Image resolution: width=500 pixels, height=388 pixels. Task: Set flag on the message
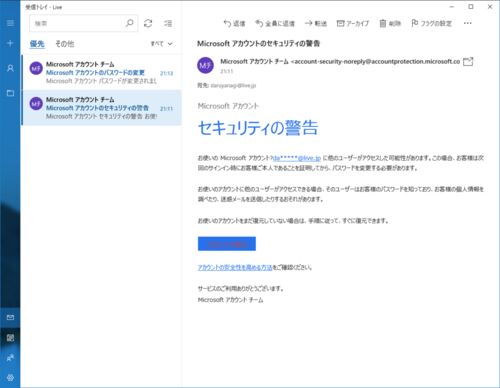tap(432, 23)
